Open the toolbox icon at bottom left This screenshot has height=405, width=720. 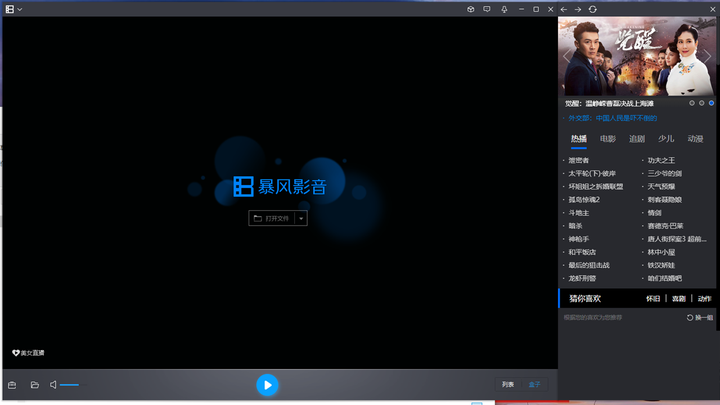coord(12,385)
